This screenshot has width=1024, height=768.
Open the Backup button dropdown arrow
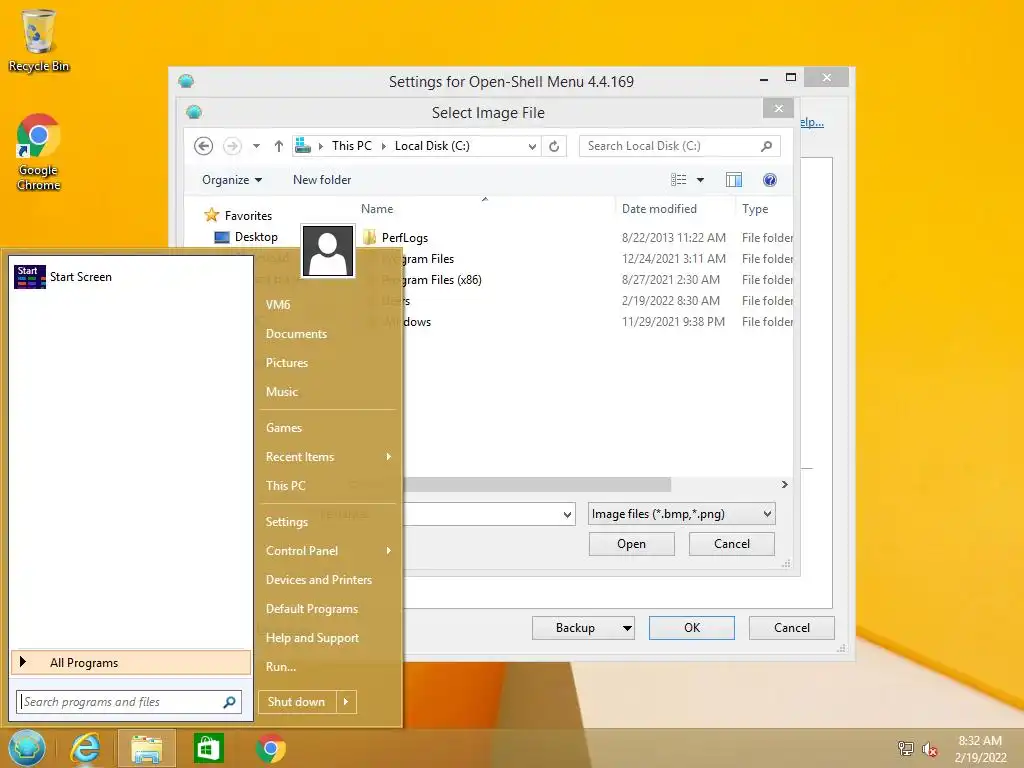627,628
